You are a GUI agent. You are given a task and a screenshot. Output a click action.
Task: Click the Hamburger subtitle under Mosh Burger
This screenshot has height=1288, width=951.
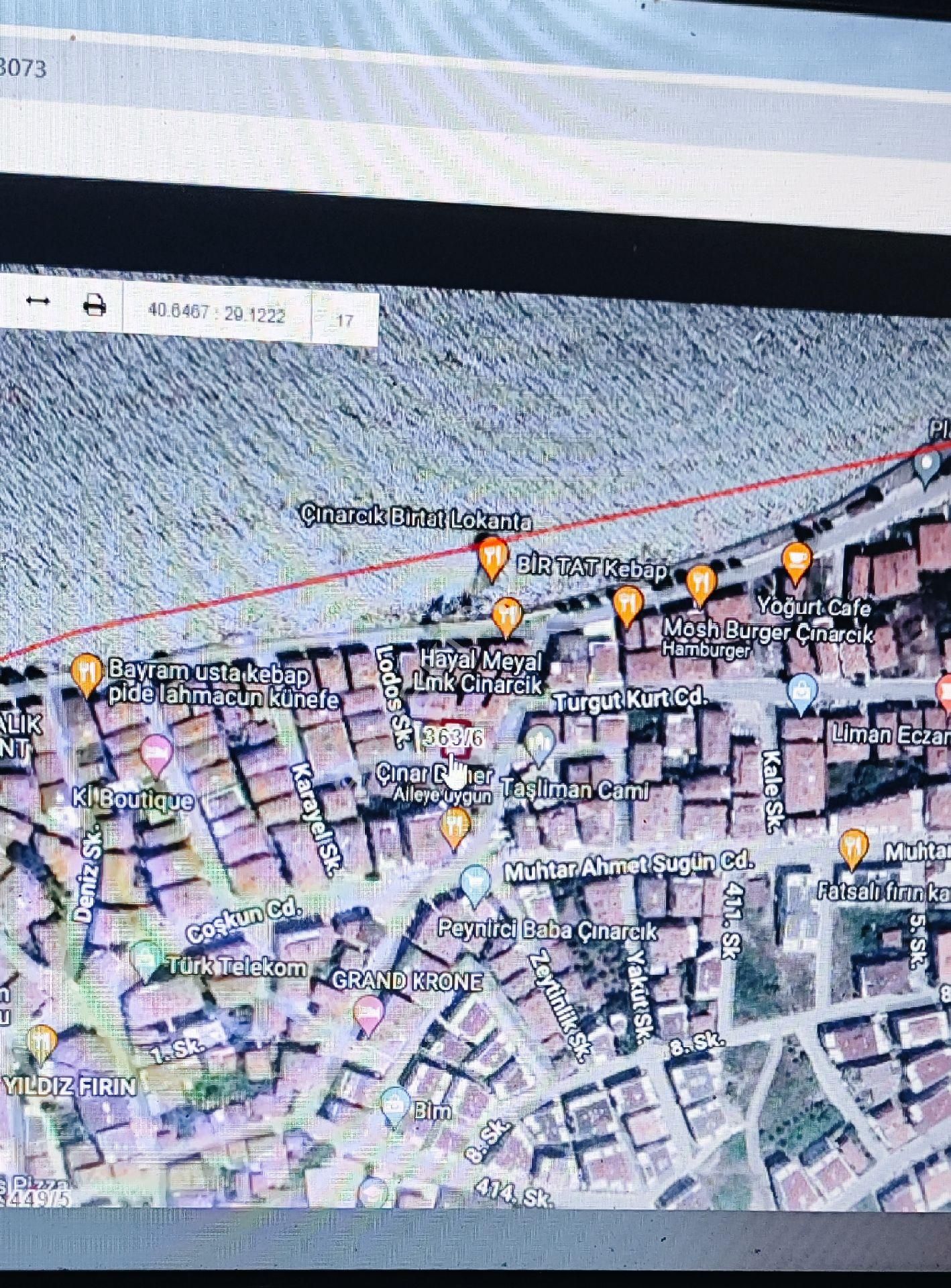pos(706,649)
